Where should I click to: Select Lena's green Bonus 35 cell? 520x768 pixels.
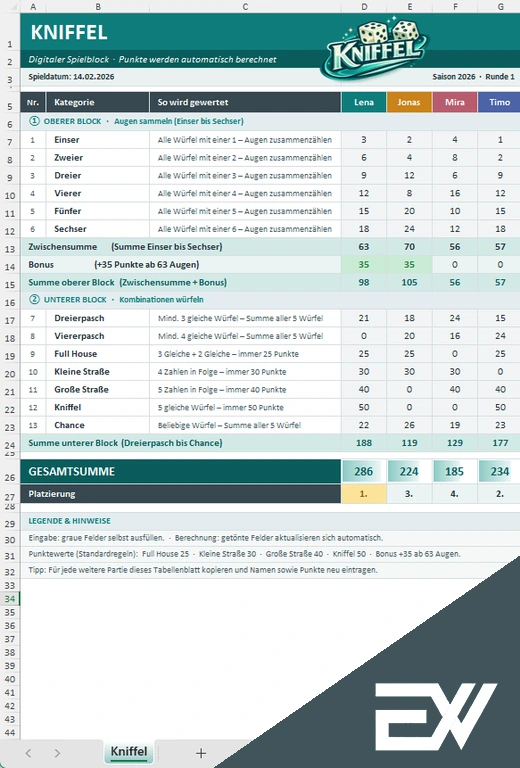click(x=364, y=264)
